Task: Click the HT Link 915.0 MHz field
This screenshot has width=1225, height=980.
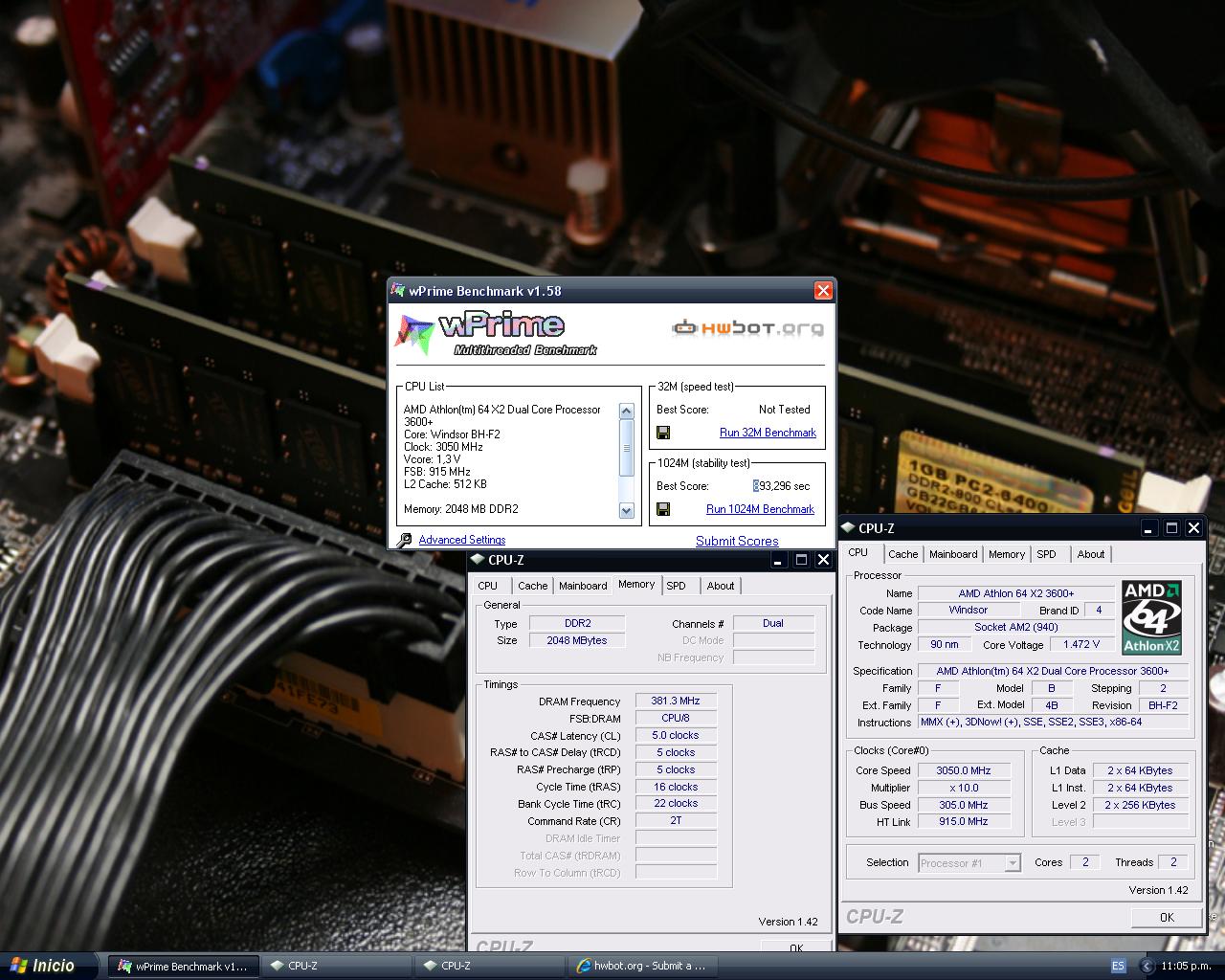Action: 964,821
